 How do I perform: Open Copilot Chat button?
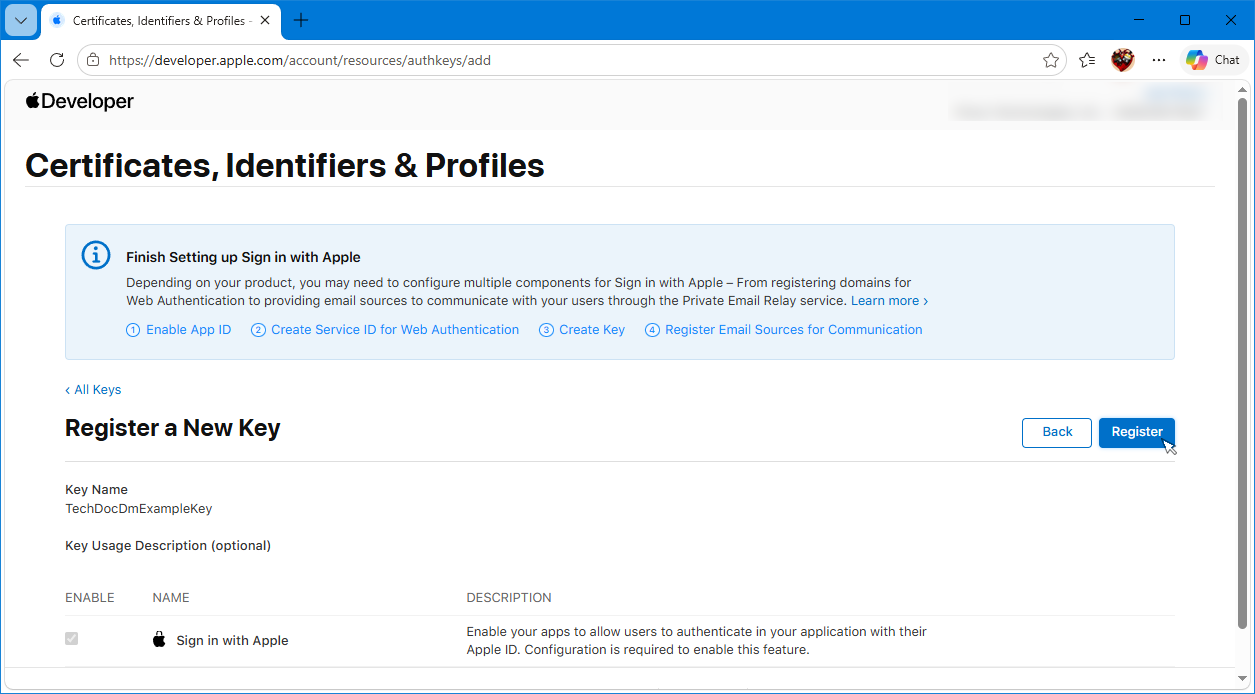coord(1213,60)
